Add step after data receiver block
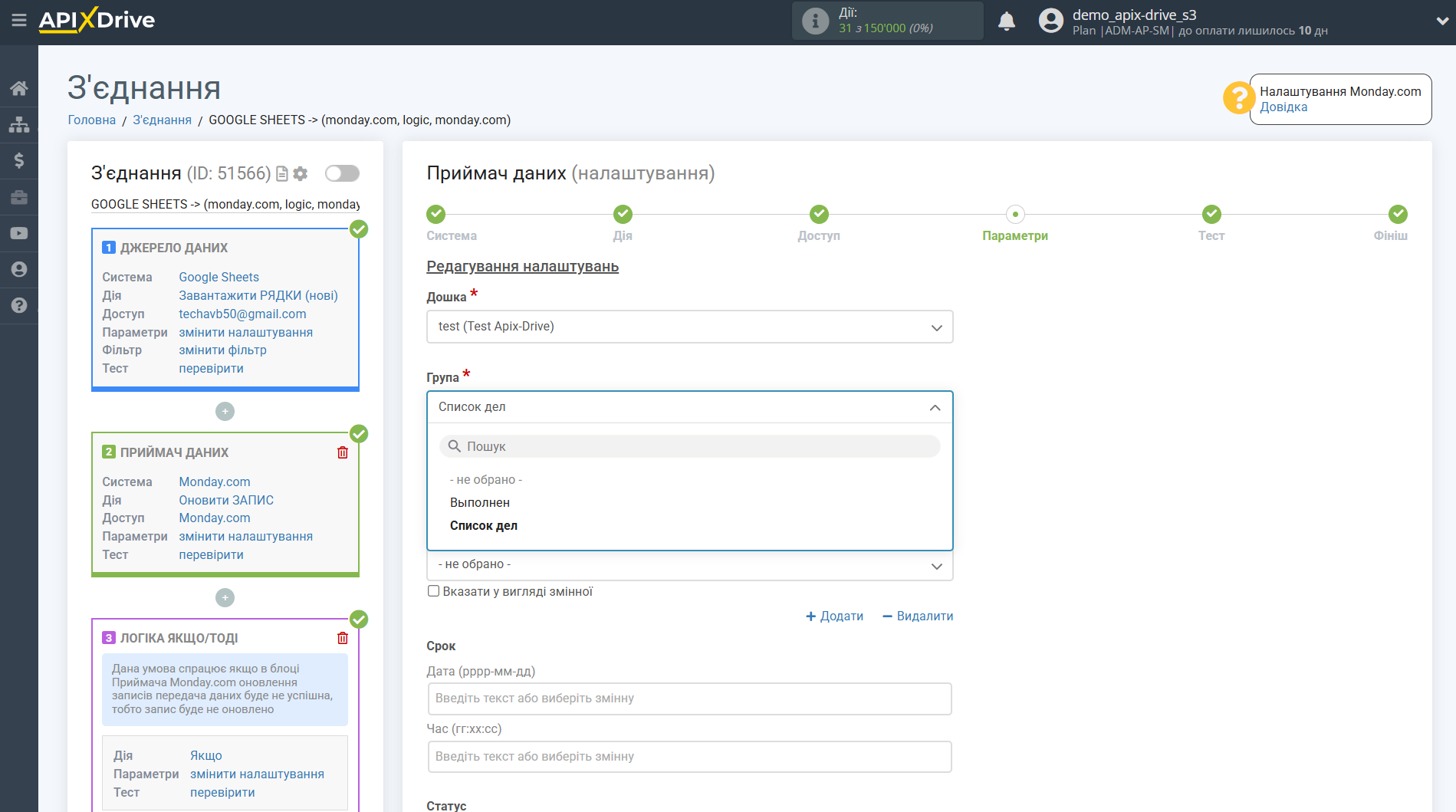The height and width of the screenshot is (812, 1456). [225, 597]
